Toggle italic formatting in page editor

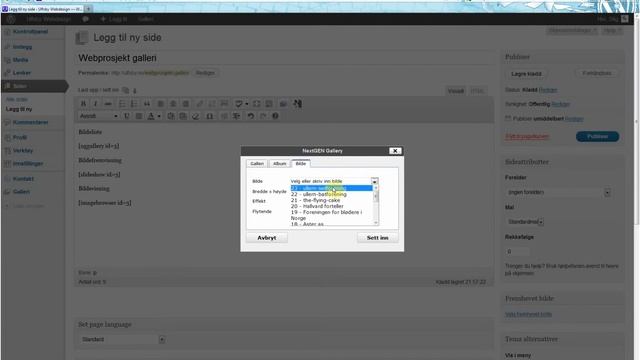click(96, 104)
